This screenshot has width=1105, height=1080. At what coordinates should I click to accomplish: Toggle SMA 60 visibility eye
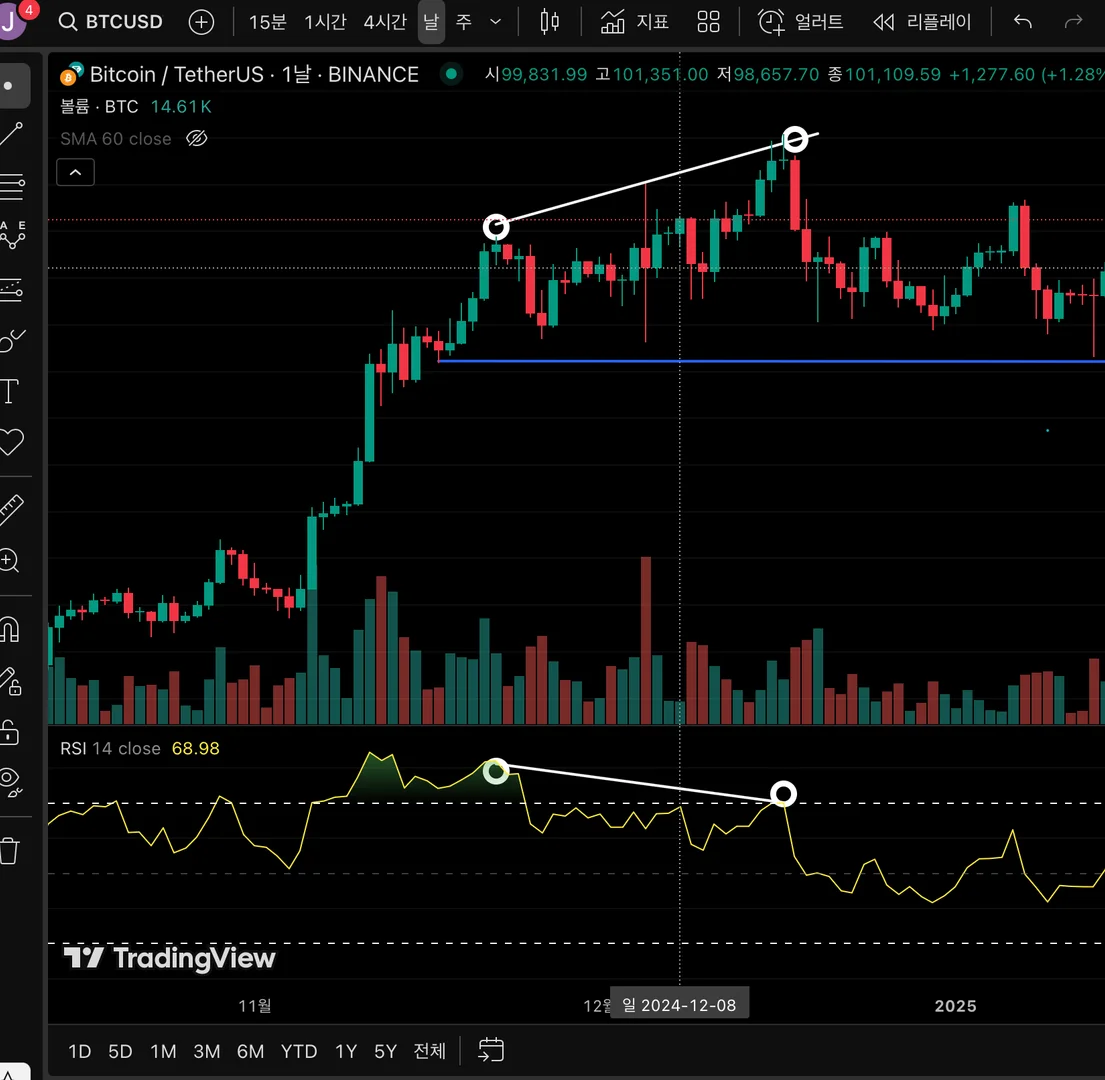click(x=197, y=139)
